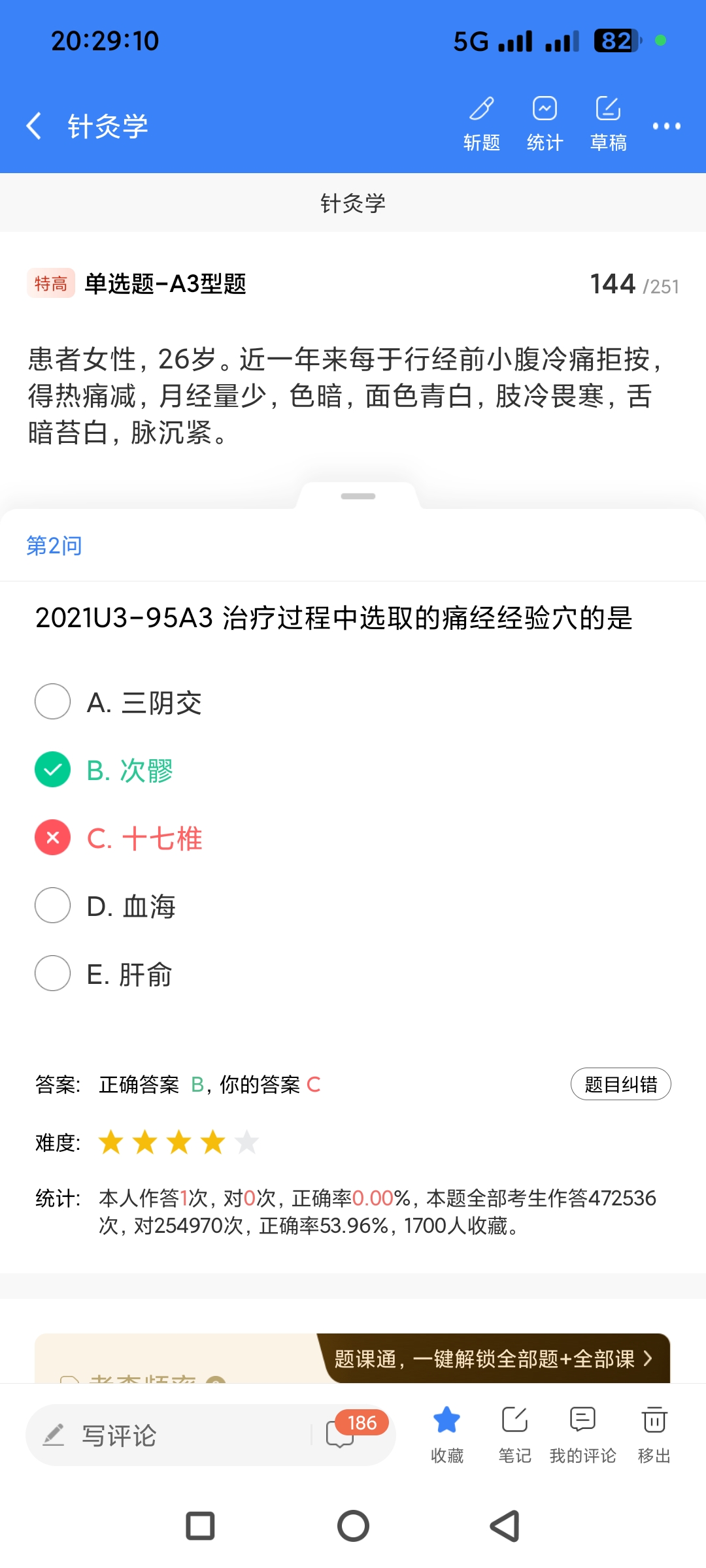Click the 题目纠错 button
706x1568 pixels.
click(x=620, y=1085)
